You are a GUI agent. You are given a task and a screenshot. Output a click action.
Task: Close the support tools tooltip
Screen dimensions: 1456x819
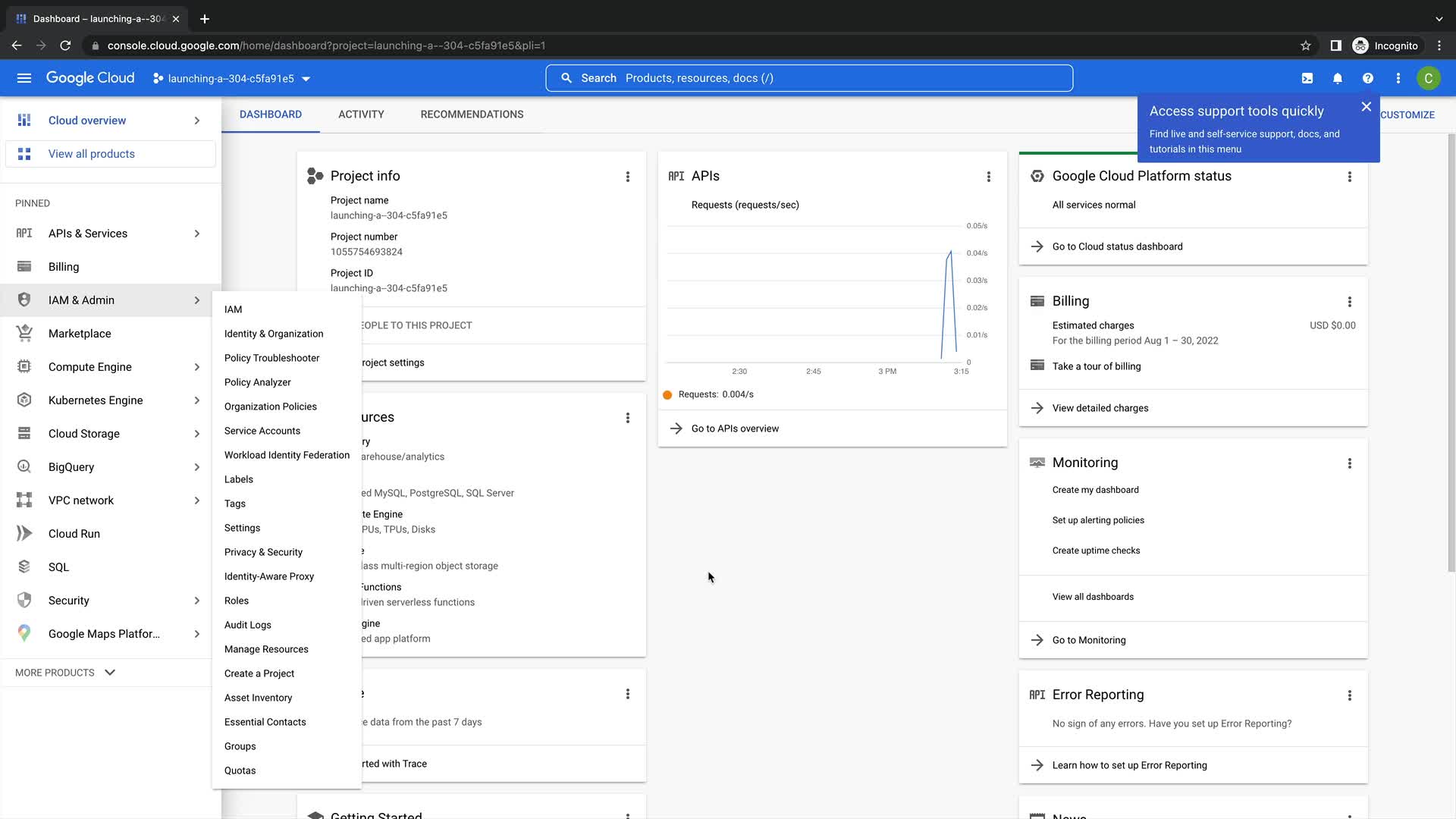point(1367,107)
